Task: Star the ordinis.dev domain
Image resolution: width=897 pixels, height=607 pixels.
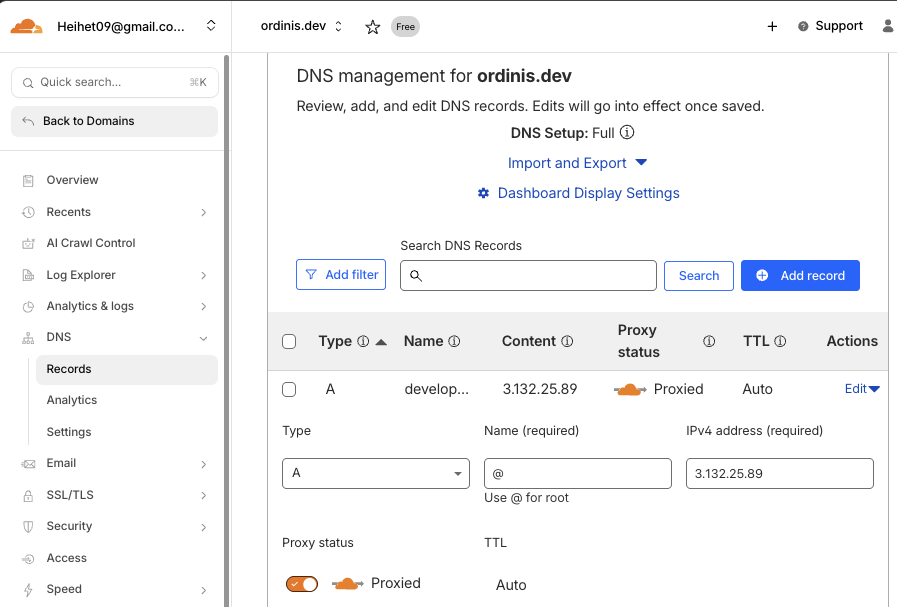Action: coord(372,27)
